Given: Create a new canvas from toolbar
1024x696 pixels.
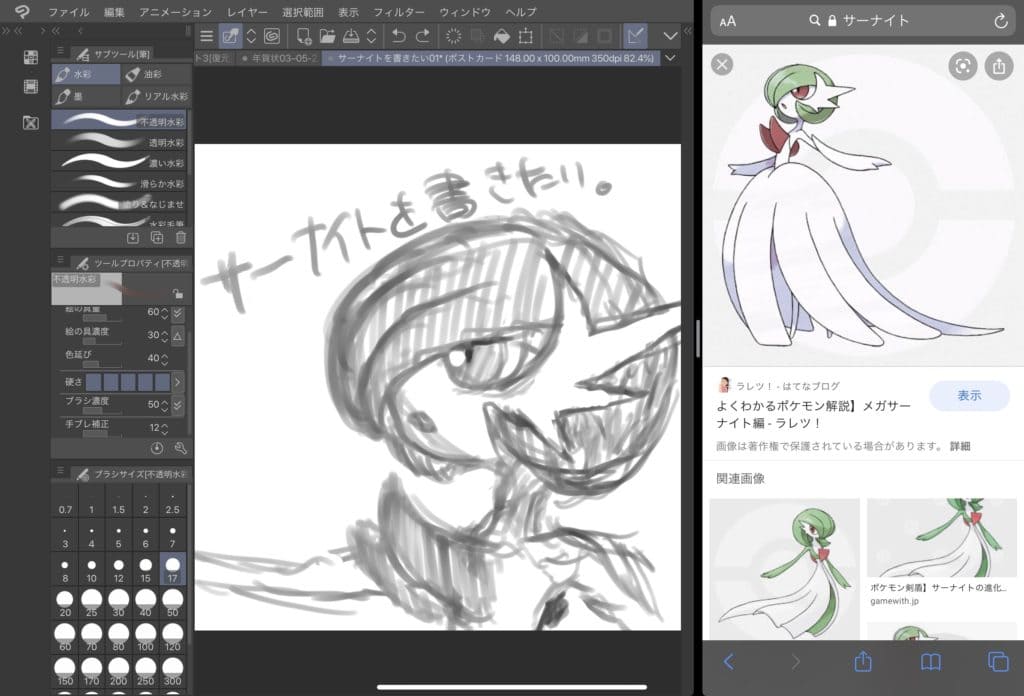Looking at the screenshot, I should point(304,37).
